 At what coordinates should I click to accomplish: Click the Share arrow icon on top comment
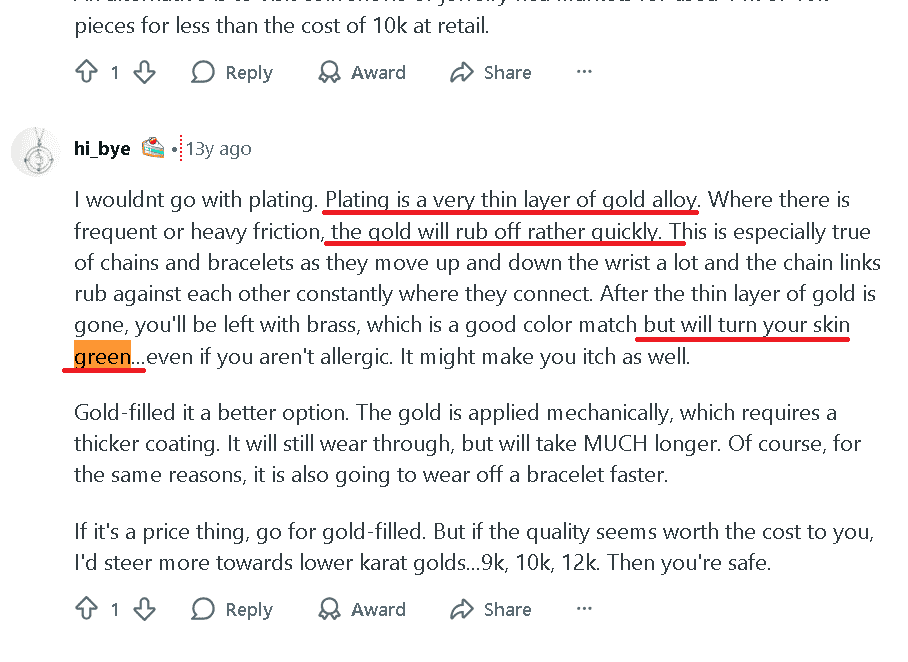[x=461, y=72]
